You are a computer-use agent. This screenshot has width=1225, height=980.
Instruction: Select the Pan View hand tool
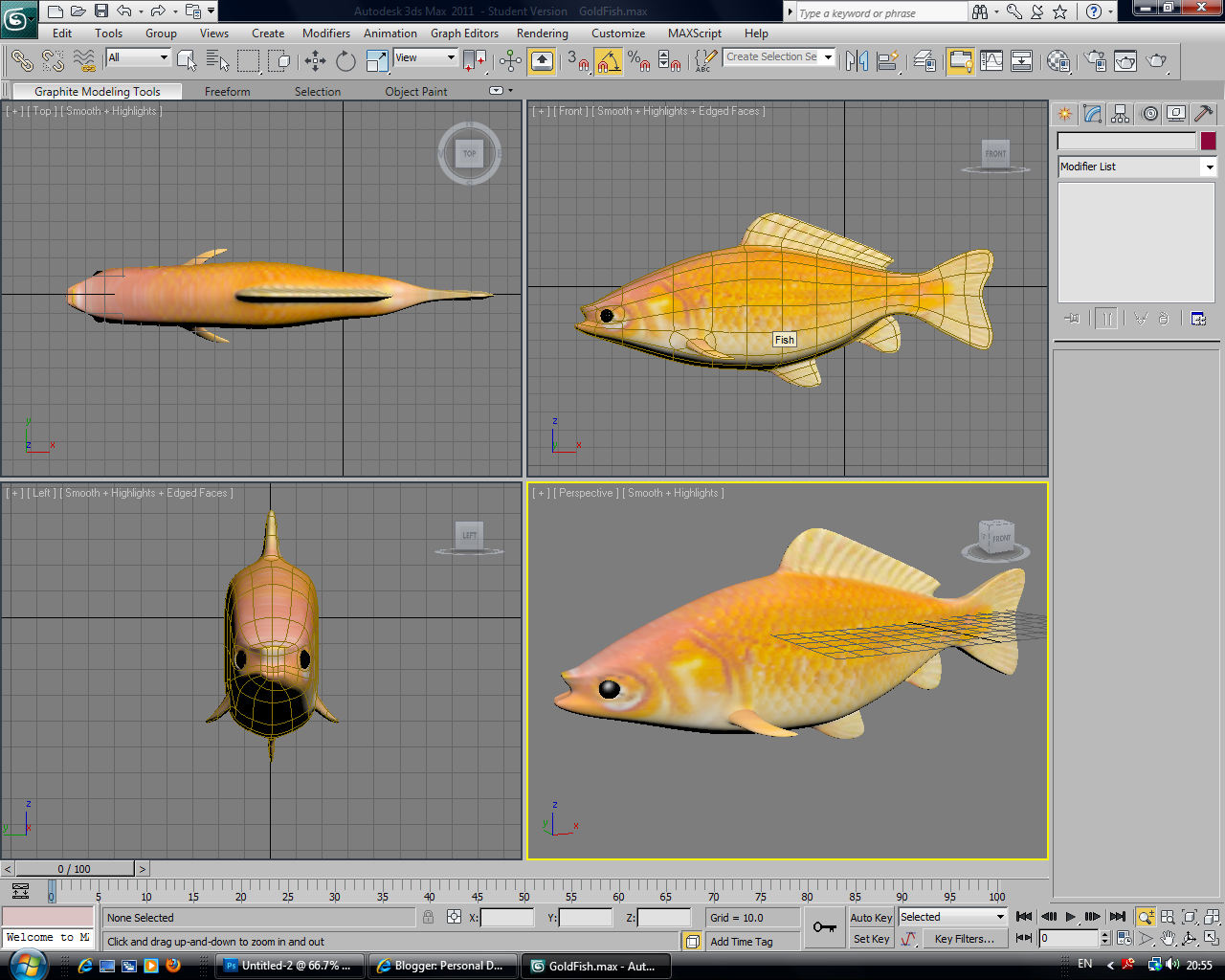1168,938
